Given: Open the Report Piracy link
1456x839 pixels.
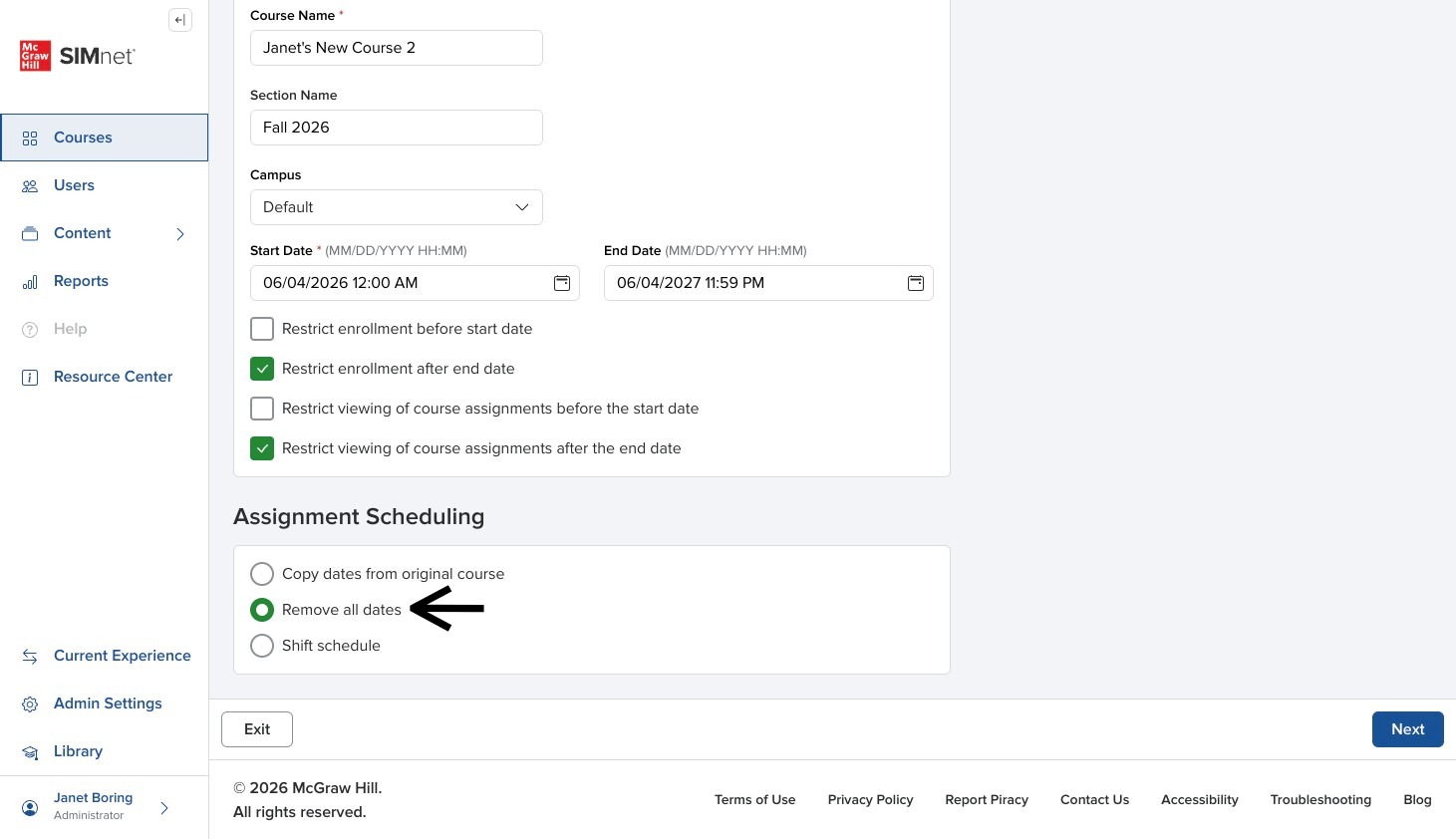Looking at the screenshot, I should pos(987,799).
